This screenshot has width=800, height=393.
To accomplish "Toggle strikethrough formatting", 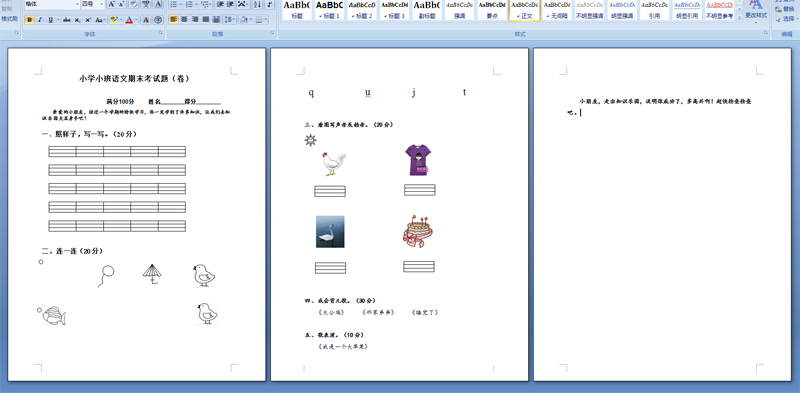I will pyautogui.click(x=67, y=19).
